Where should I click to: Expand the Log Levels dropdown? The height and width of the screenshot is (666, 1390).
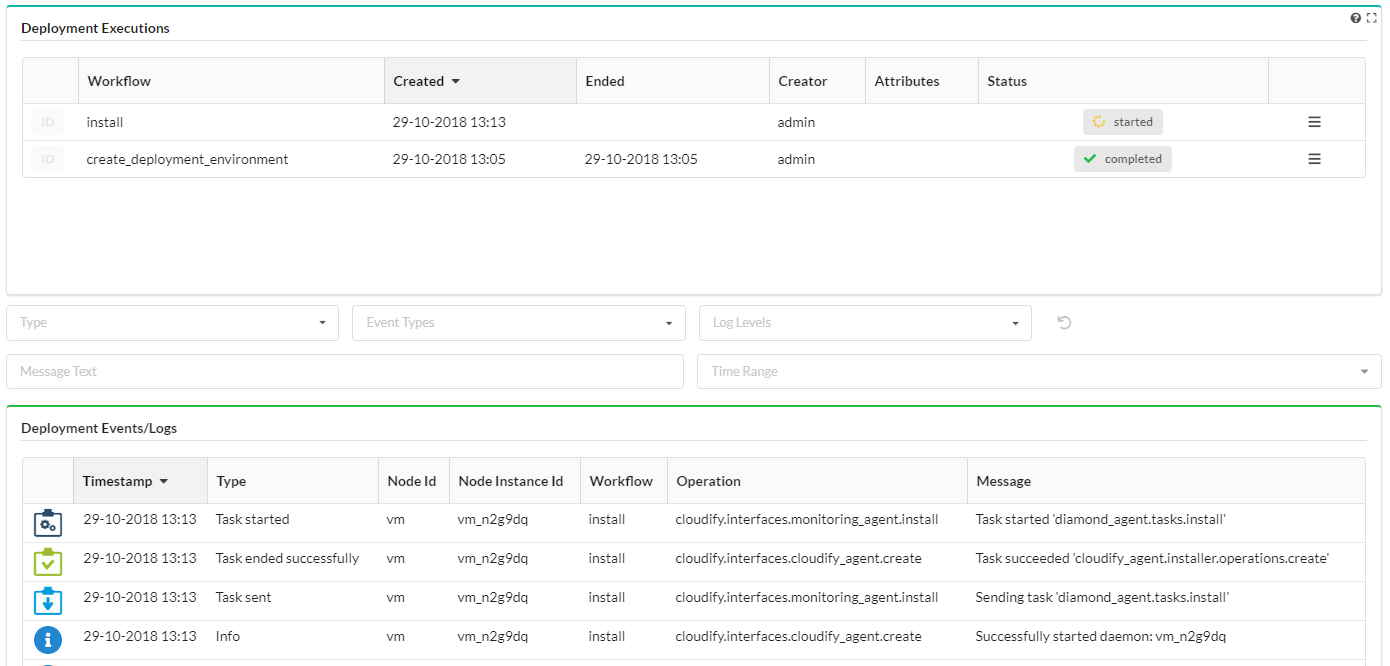pos(865,323)
